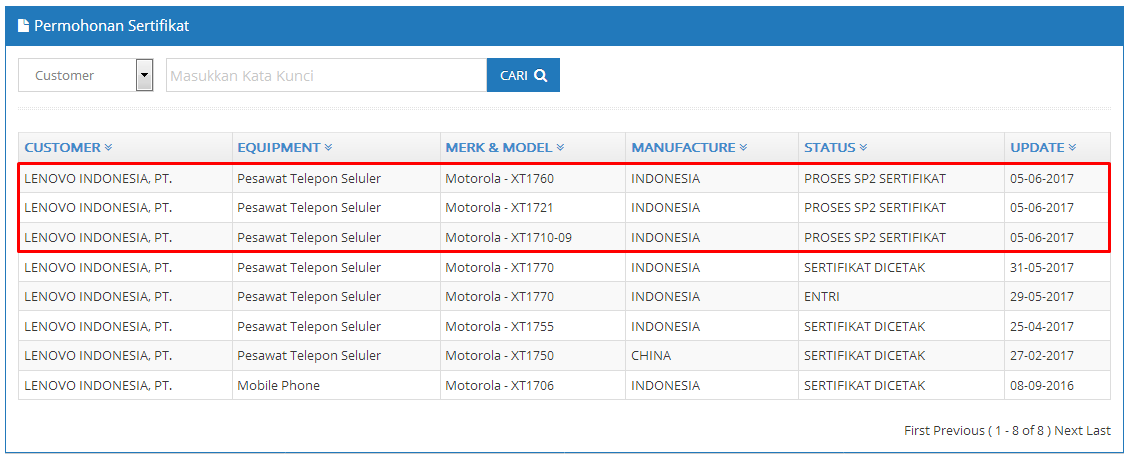Go to the Previous page link
The width and height of the screenshot is (1129, 459).
point(958,431)
